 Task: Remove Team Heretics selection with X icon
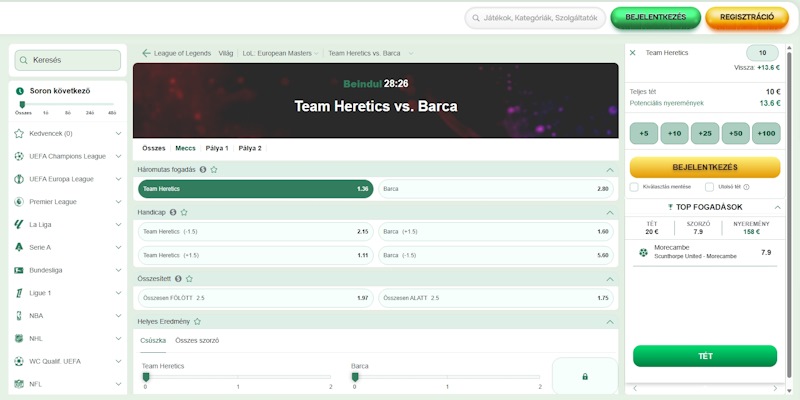[633, 53]
